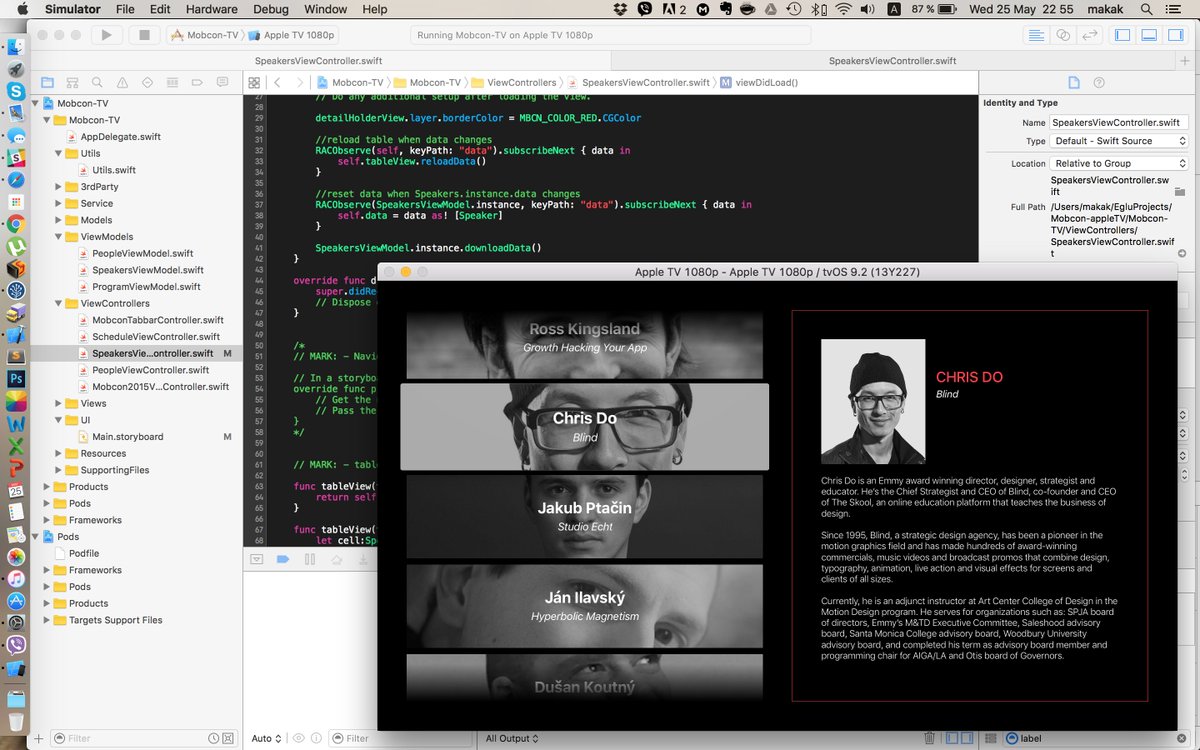Open the Auto variables view dropdown

267,738
